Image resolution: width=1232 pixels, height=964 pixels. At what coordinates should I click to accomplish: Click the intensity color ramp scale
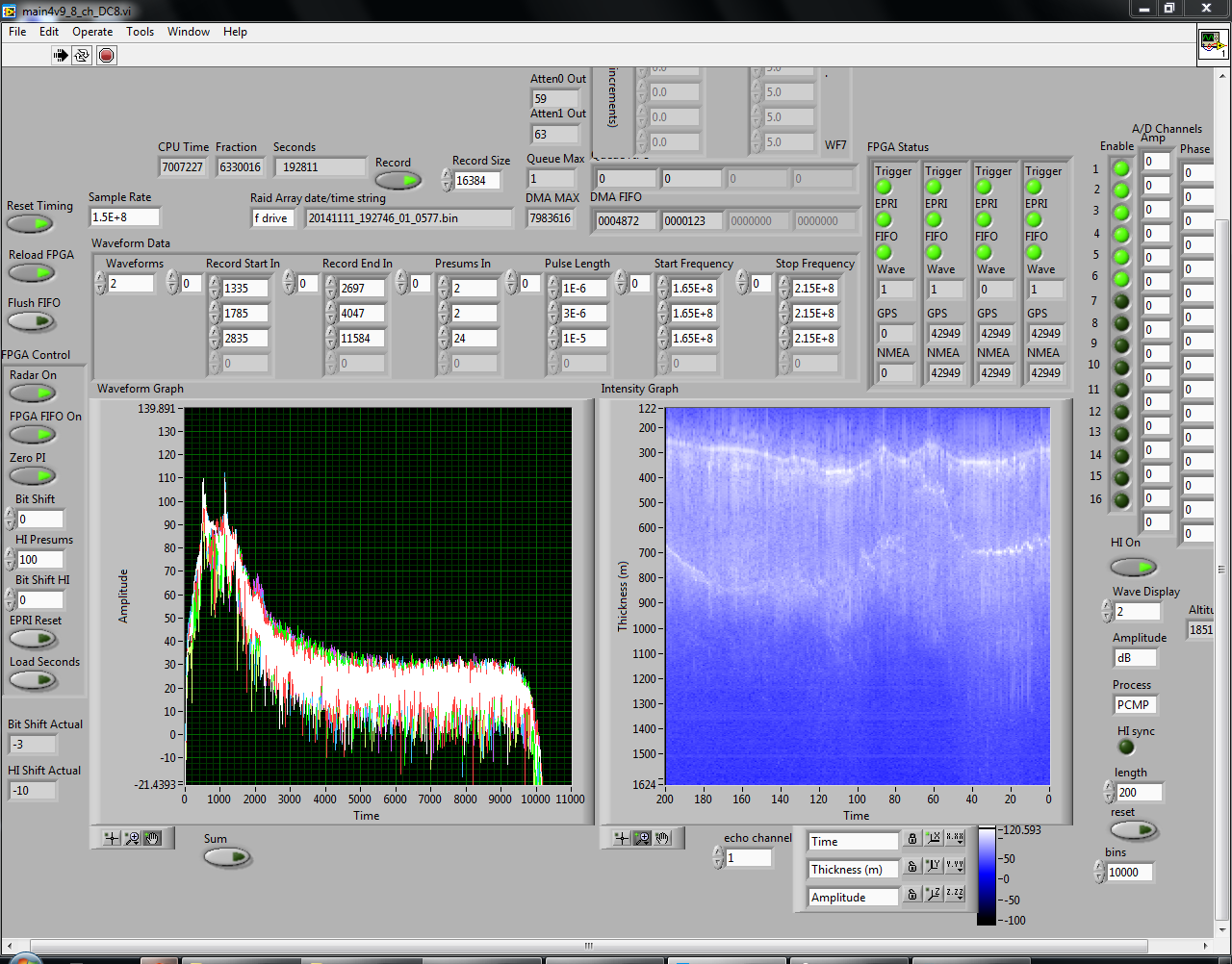pos(987,875)
